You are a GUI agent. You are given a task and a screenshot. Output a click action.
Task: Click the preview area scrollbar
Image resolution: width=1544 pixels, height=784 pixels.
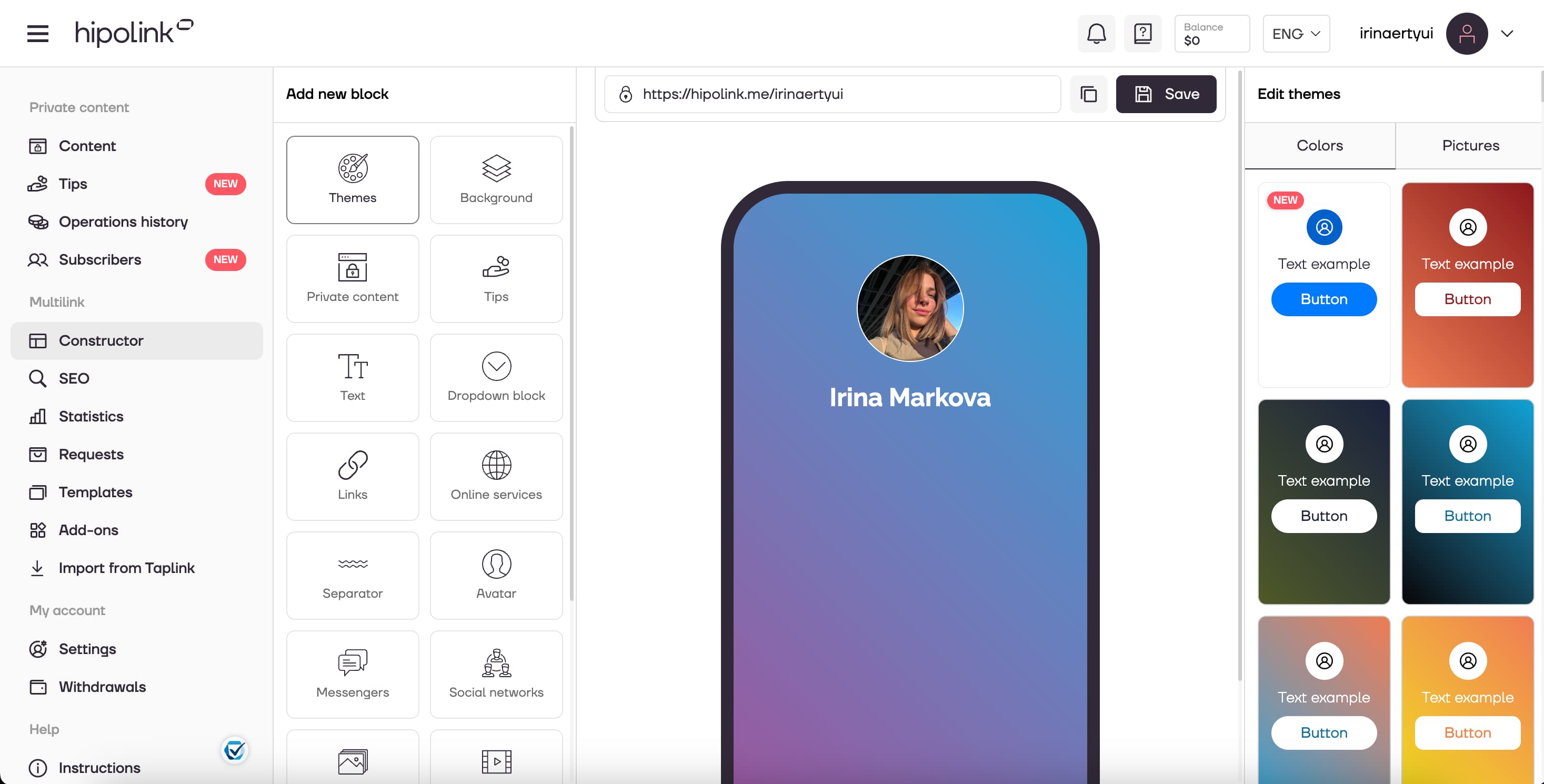[x=1239, y=376]
